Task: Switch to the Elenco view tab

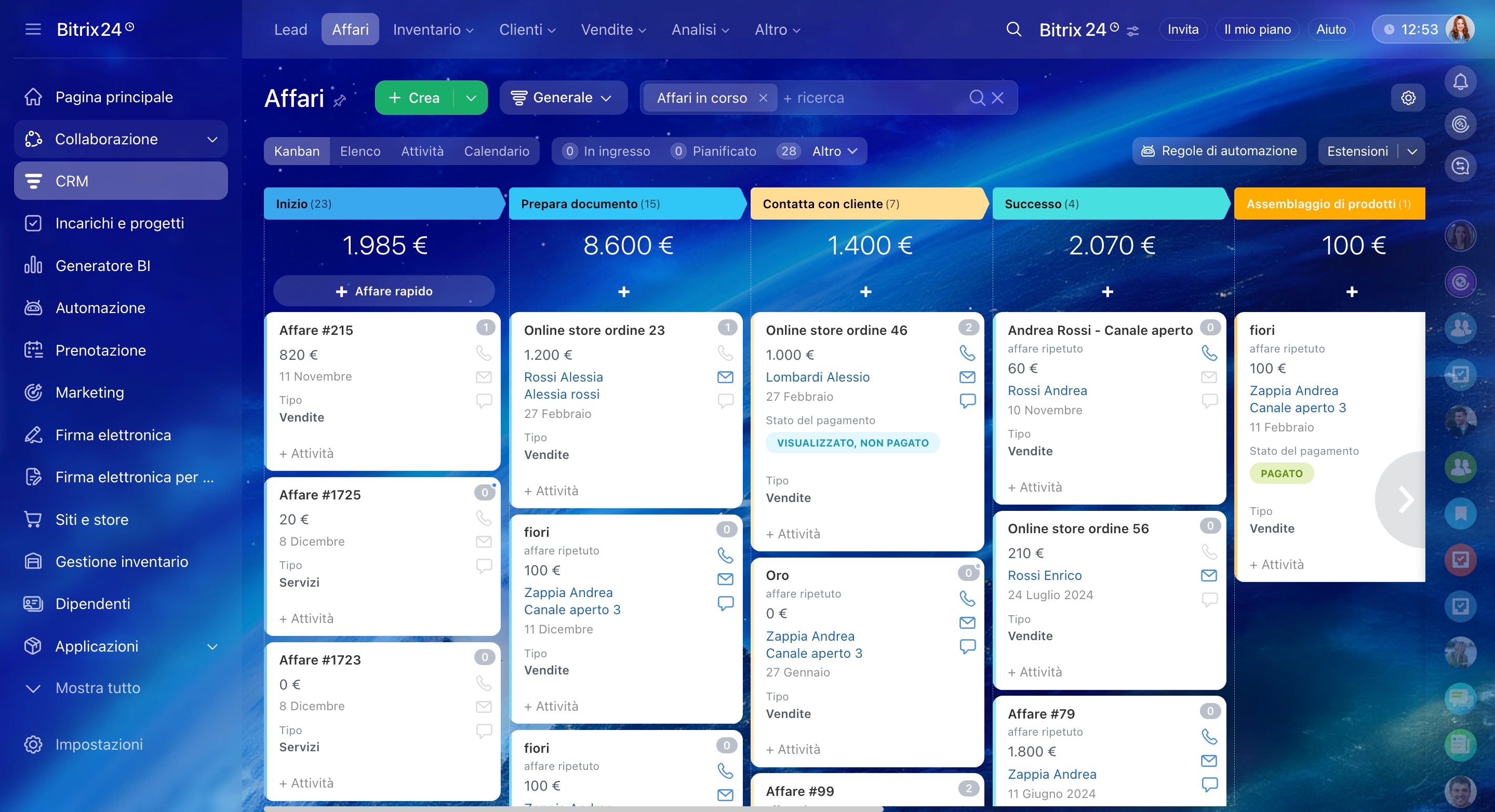Action: (360, 151)
